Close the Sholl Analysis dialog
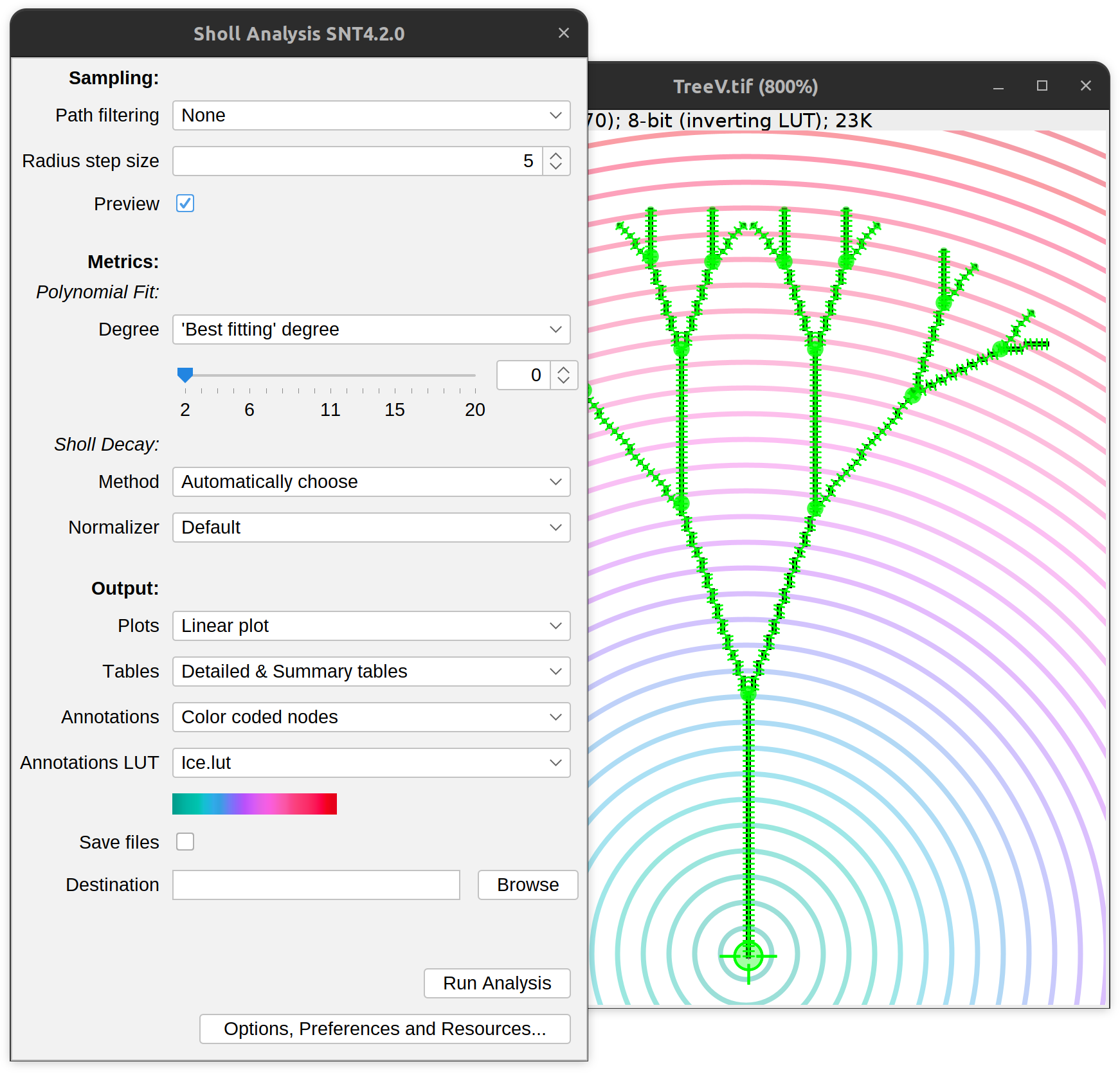The image size is (1120, 1073). point(563,33)
